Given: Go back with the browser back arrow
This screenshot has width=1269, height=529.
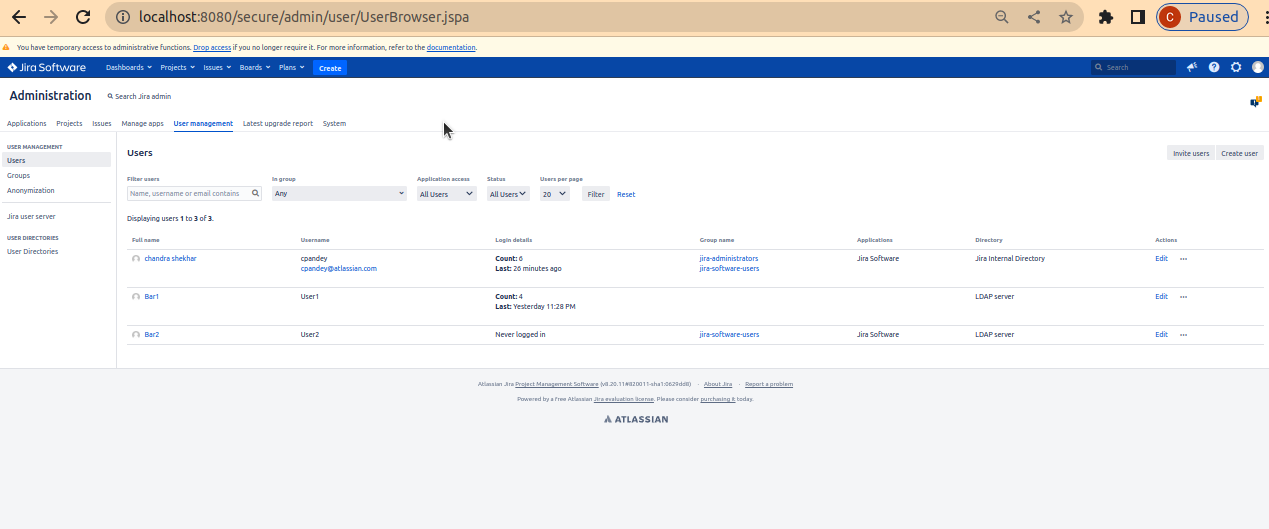Looking at the screenshot, I should (x=19, y=17).
